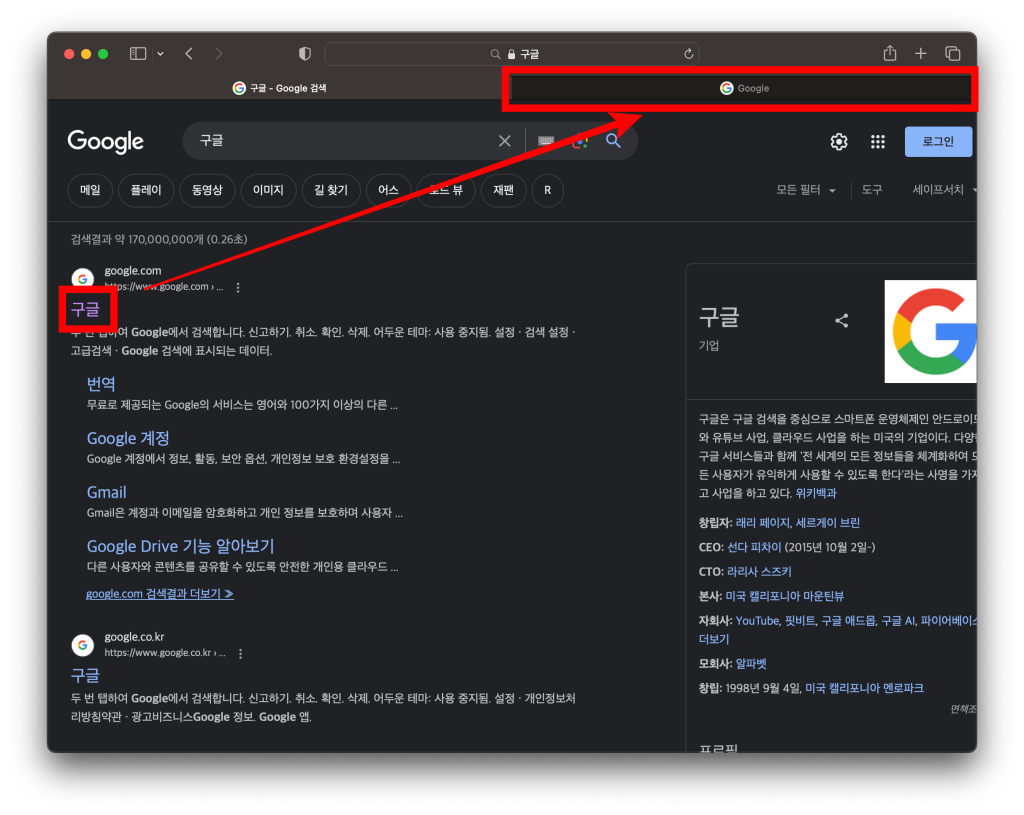The height and width of the screenshot is (815, 1024).
Task: Open the 구글 result title for google.com
Action: tap(86, 310)
